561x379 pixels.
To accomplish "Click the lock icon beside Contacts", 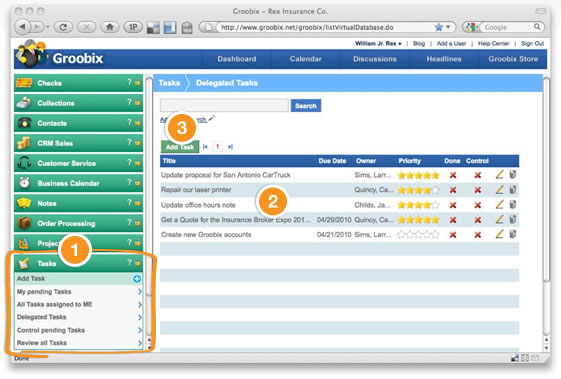I will coord(137,123).
